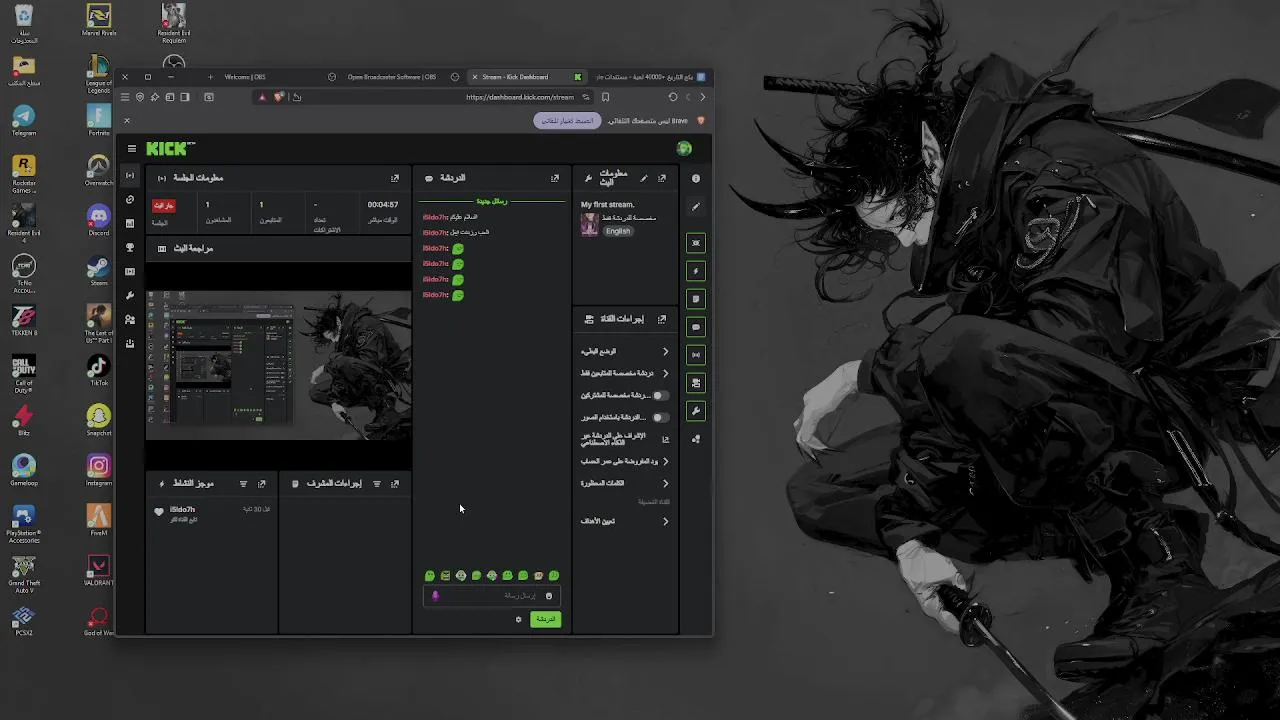Reload the Kick dashboard page
The image size is (1280, 720).
[x=673, y=97]
